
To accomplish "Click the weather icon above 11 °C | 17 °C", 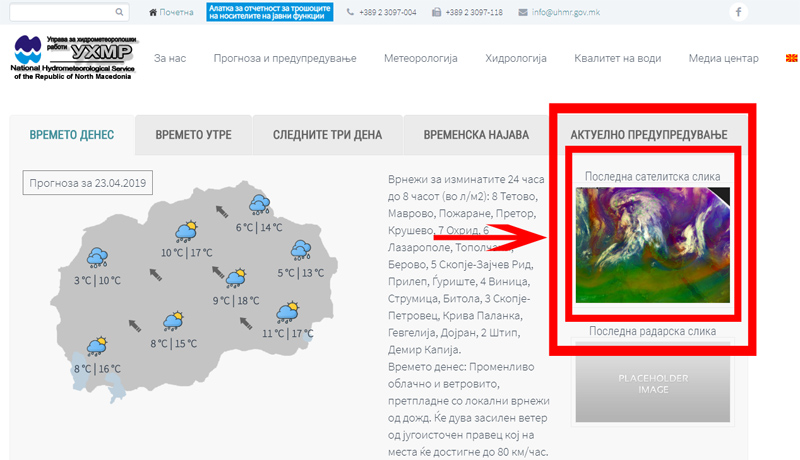I will (288, 312).
